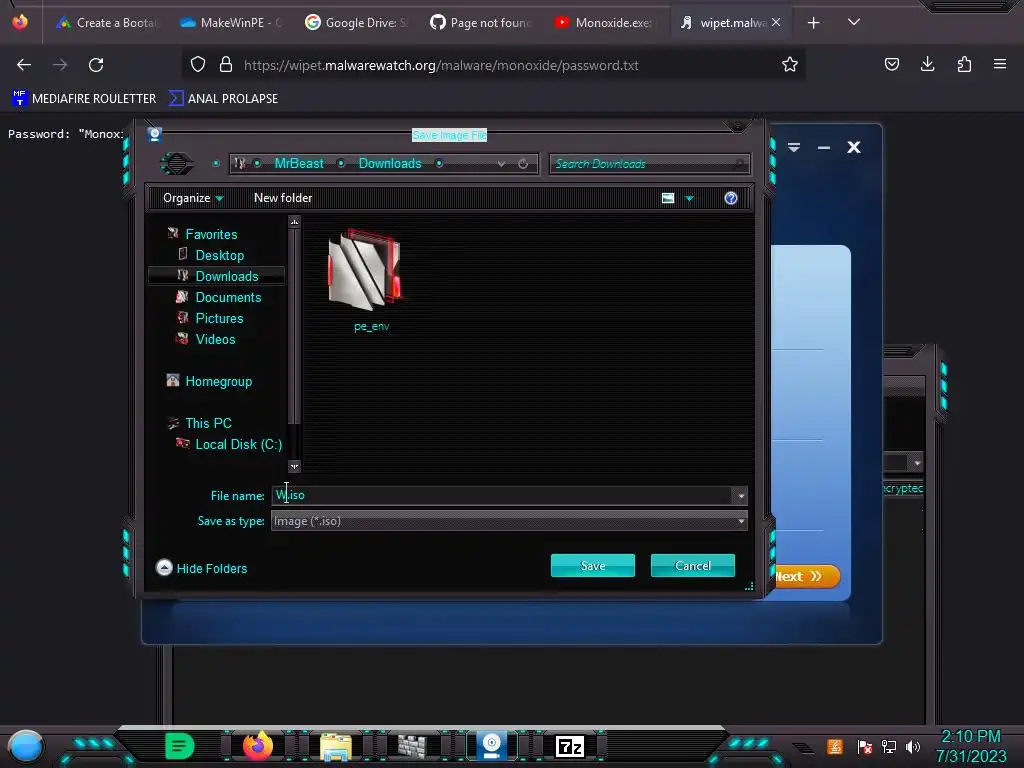Expand the view options arrow
This screenshot has height=768, width=1024.
point(689,198)
